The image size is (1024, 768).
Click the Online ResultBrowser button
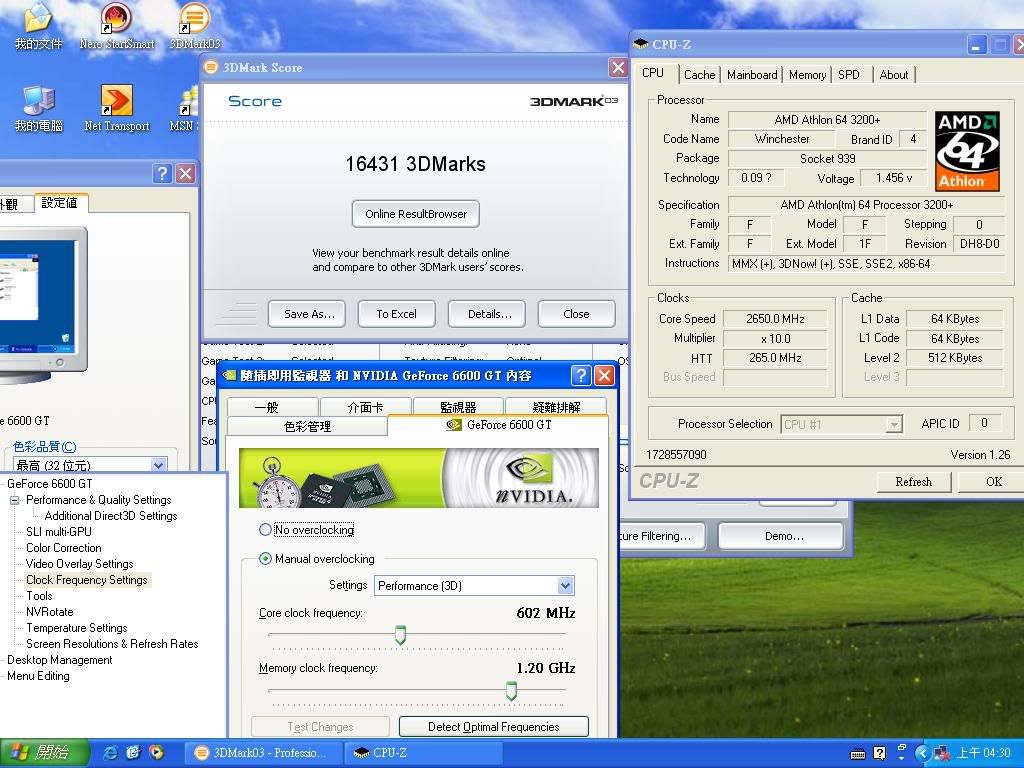point(416,214)
